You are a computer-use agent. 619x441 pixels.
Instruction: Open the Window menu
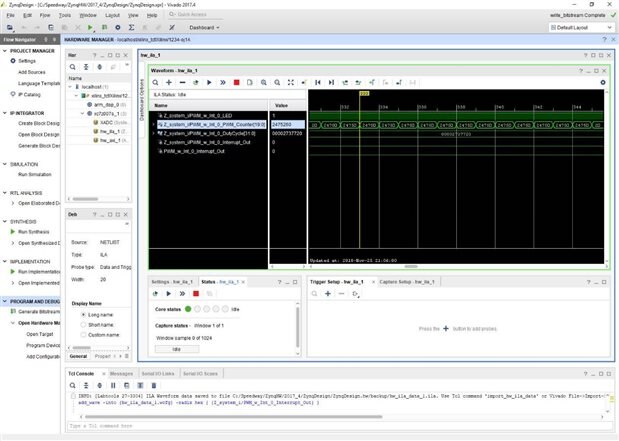88,16
